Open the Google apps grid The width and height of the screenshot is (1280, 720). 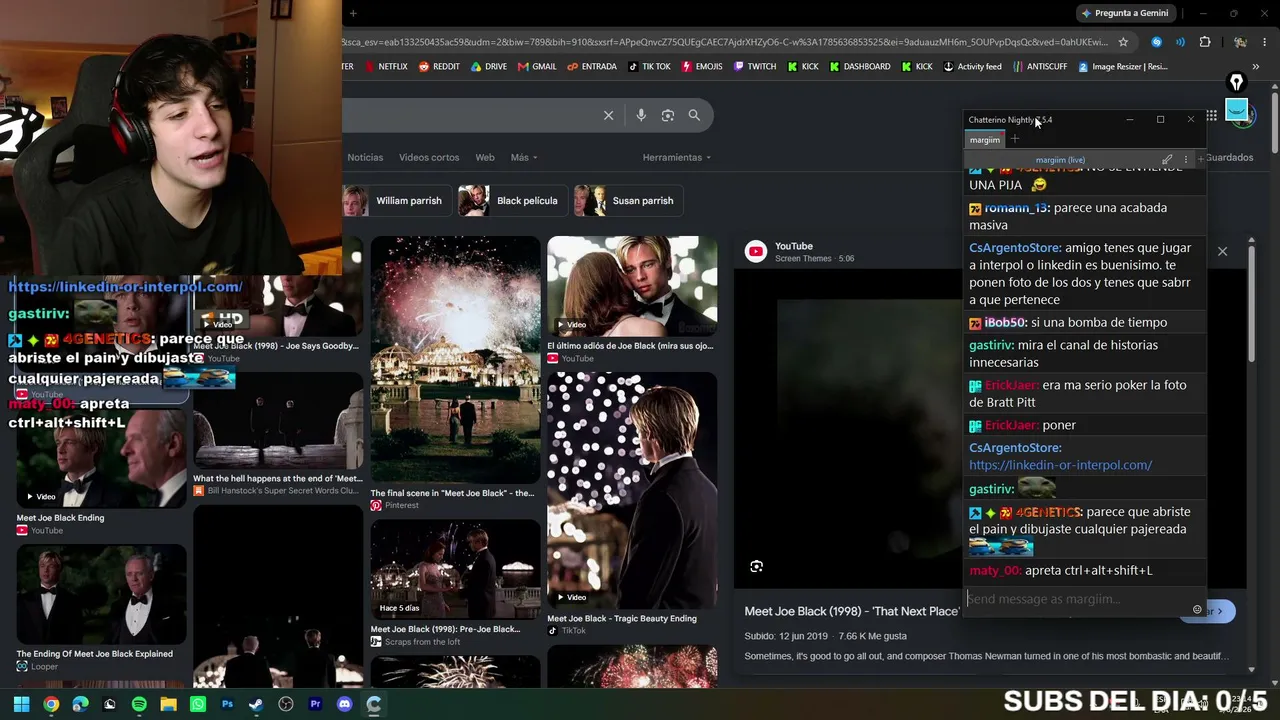pyautogui.click(x=1211, y=115)
